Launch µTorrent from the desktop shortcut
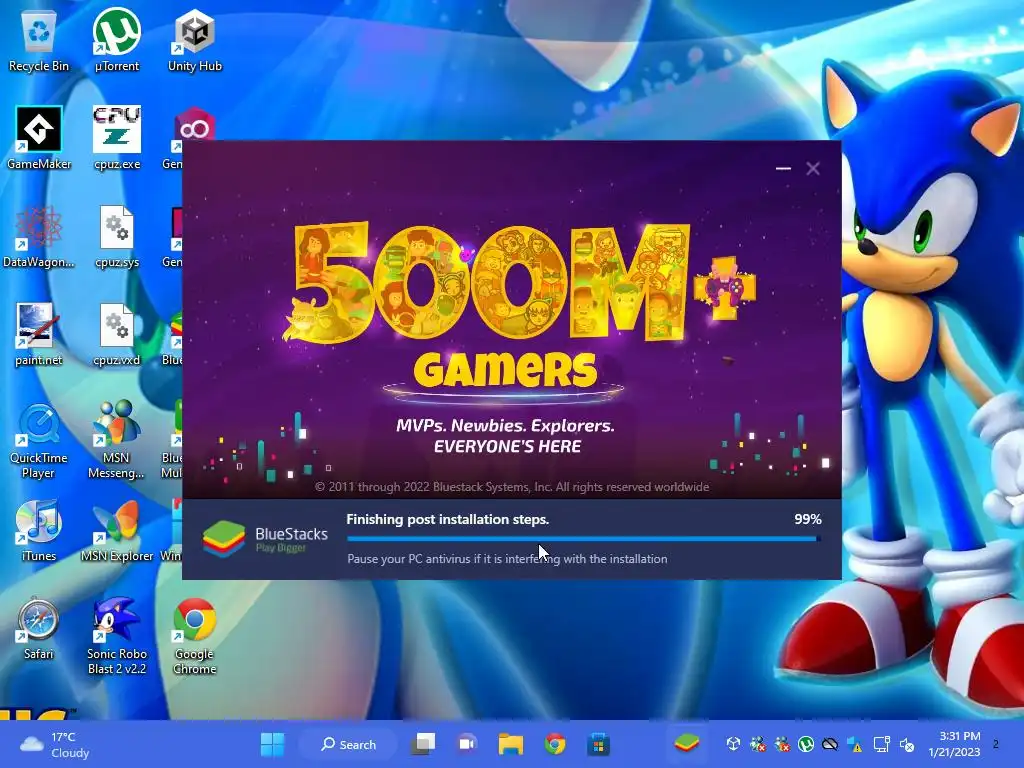This screenshot has height=768, width=1024. (117, 41)
